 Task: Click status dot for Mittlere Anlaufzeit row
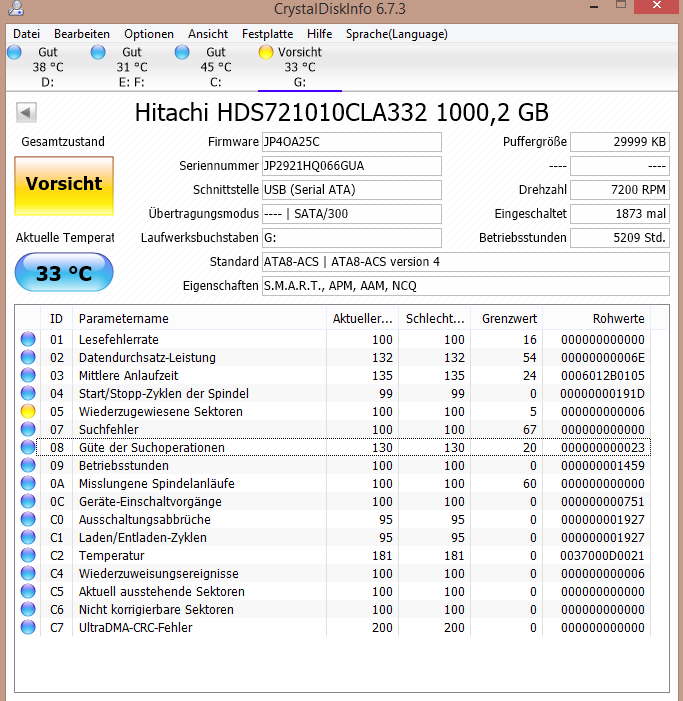point(28,375)
